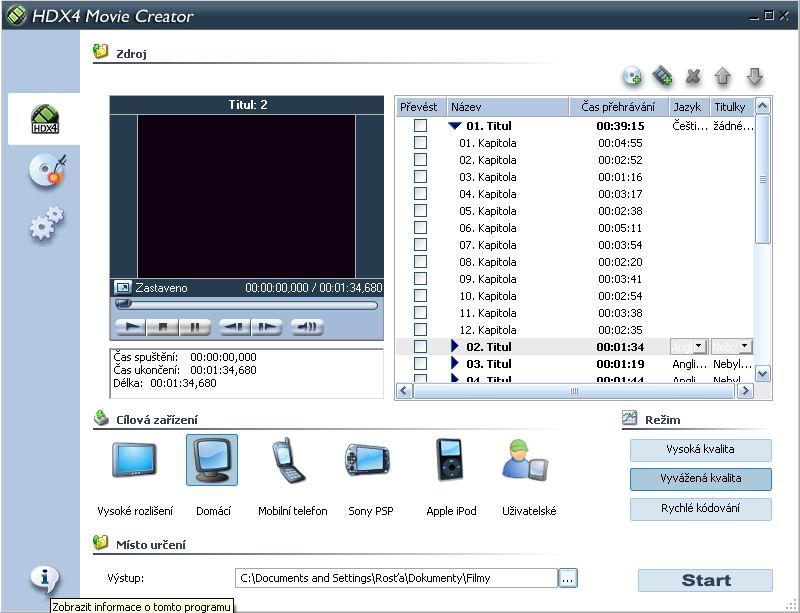Open the disc burning sidebar icon

pos(46,170)
